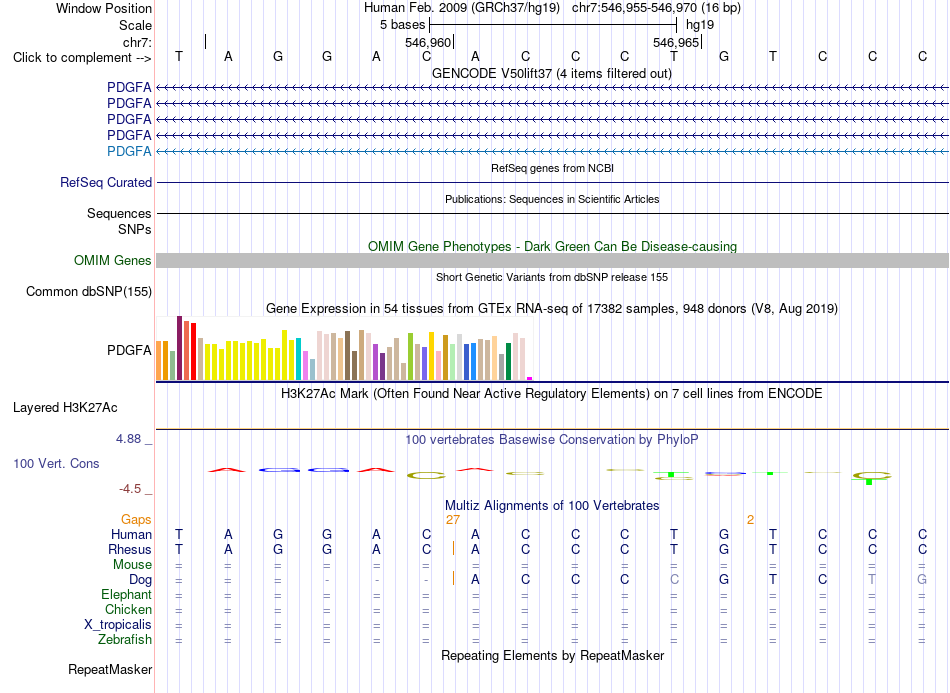Click 'RefSeq genes from NCBI' track title
Screen dimensions: 950x693
(x=552, y=168)
